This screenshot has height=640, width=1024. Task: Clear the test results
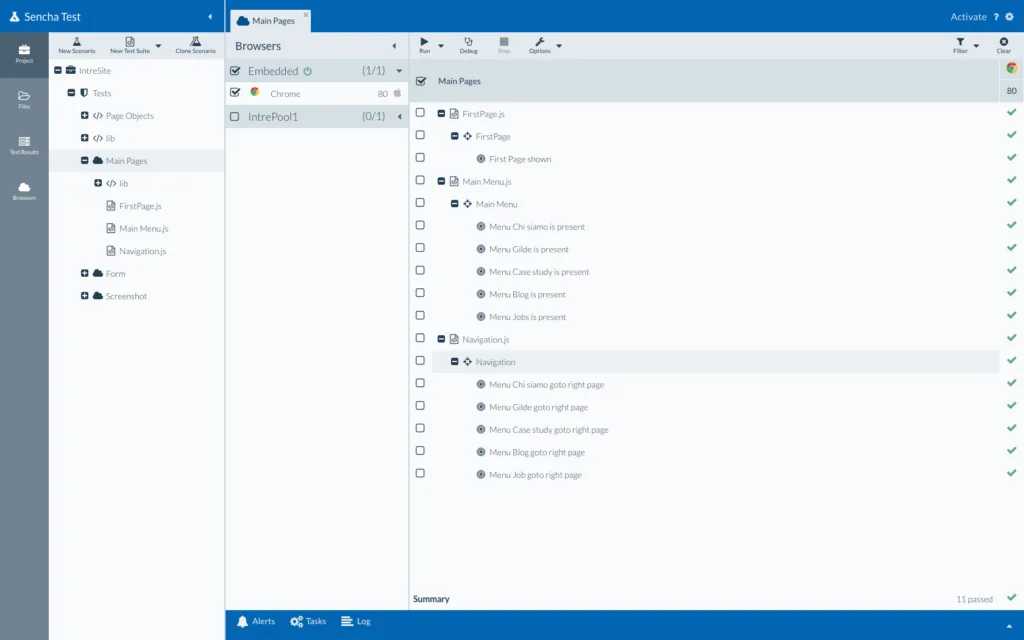coord(1004,45)
